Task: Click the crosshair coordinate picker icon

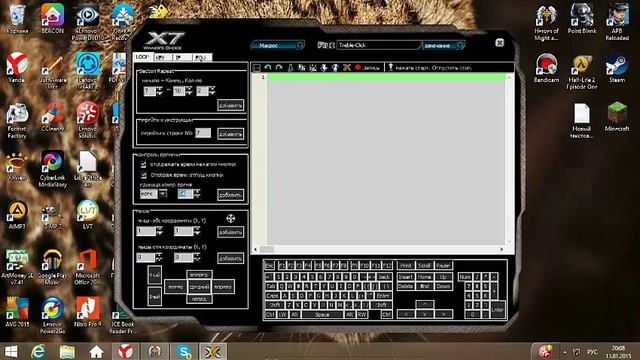Action: pyautogui.click(x=231, y=219)
